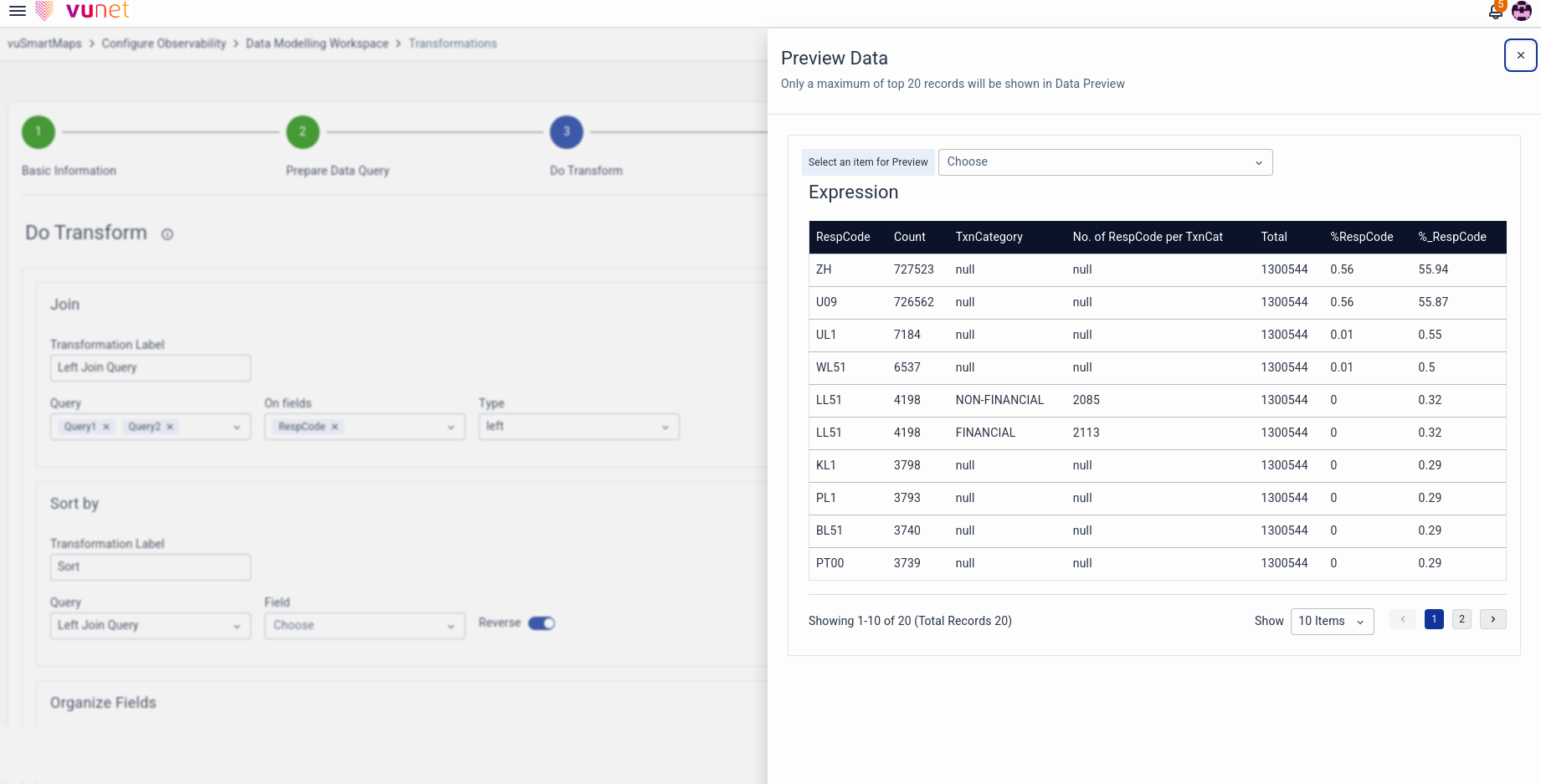The height and width of the screenshot is (784, 1541).
Task: Open the 10 Items page size dropdown
Action: tap(1331, 621)
